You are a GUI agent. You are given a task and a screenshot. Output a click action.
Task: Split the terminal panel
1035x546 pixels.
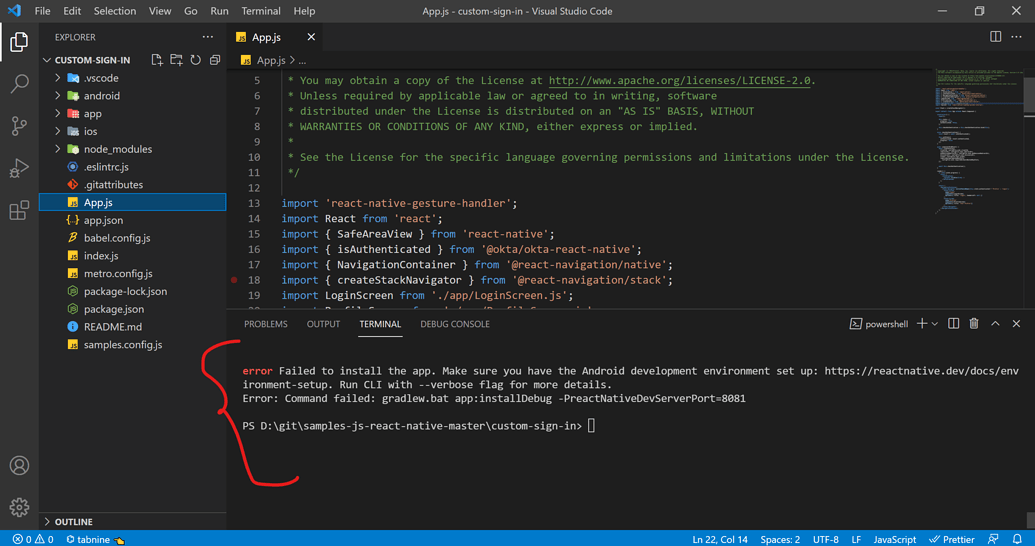click(953, 324)
